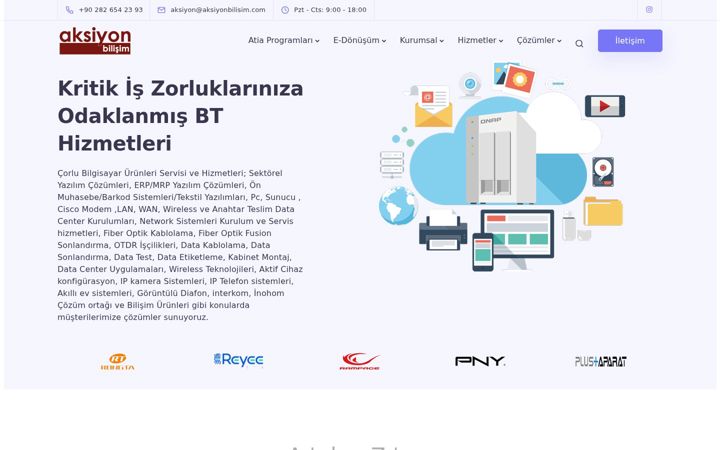Open the Kurumsal dropdown menu
This screenshot has height=450, width=720.
coord(422,40)
